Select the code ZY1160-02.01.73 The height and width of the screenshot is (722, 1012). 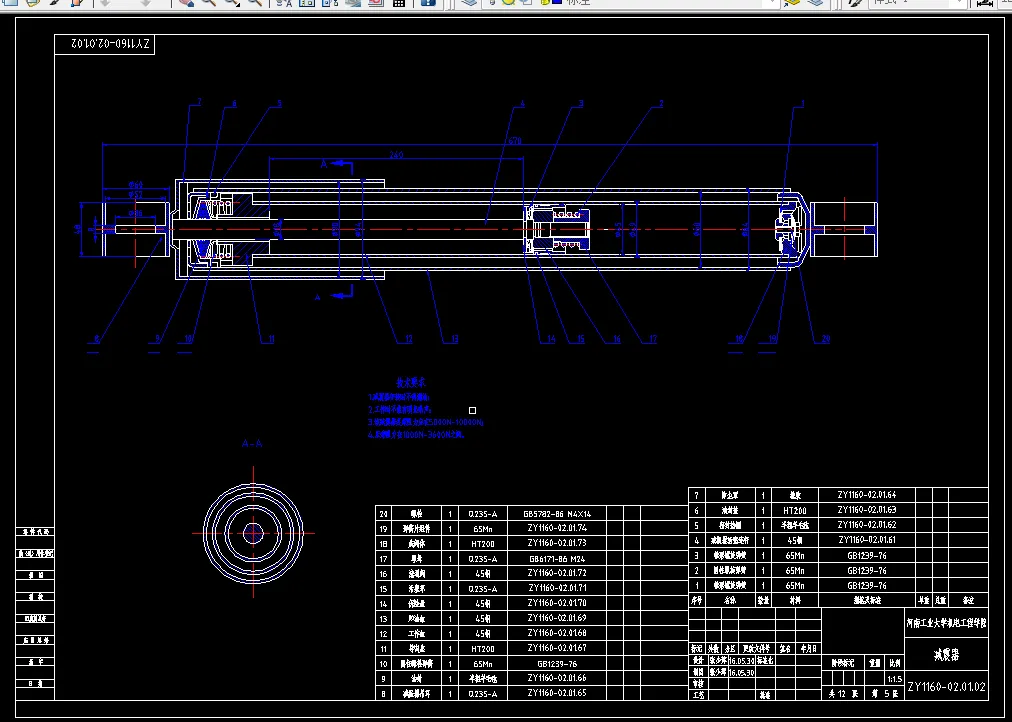click(x=557, y=543)
